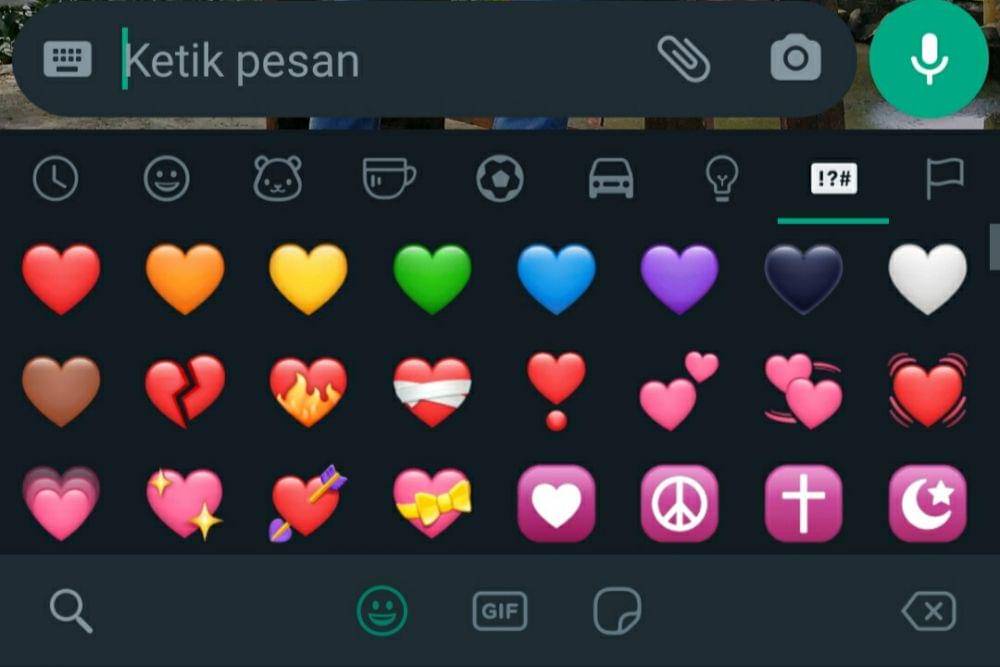
Task: Choose the soccer ball activities category
Action: click(x=500, y=178)
